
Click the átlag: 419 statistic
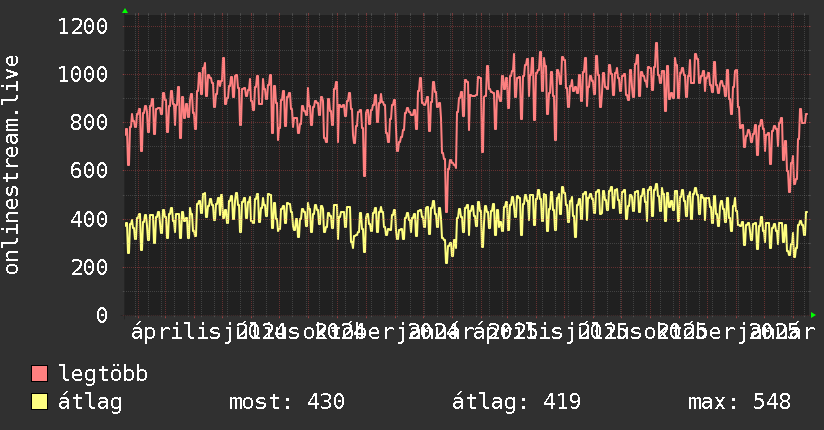pyautogui.click(x=517, y=402)
